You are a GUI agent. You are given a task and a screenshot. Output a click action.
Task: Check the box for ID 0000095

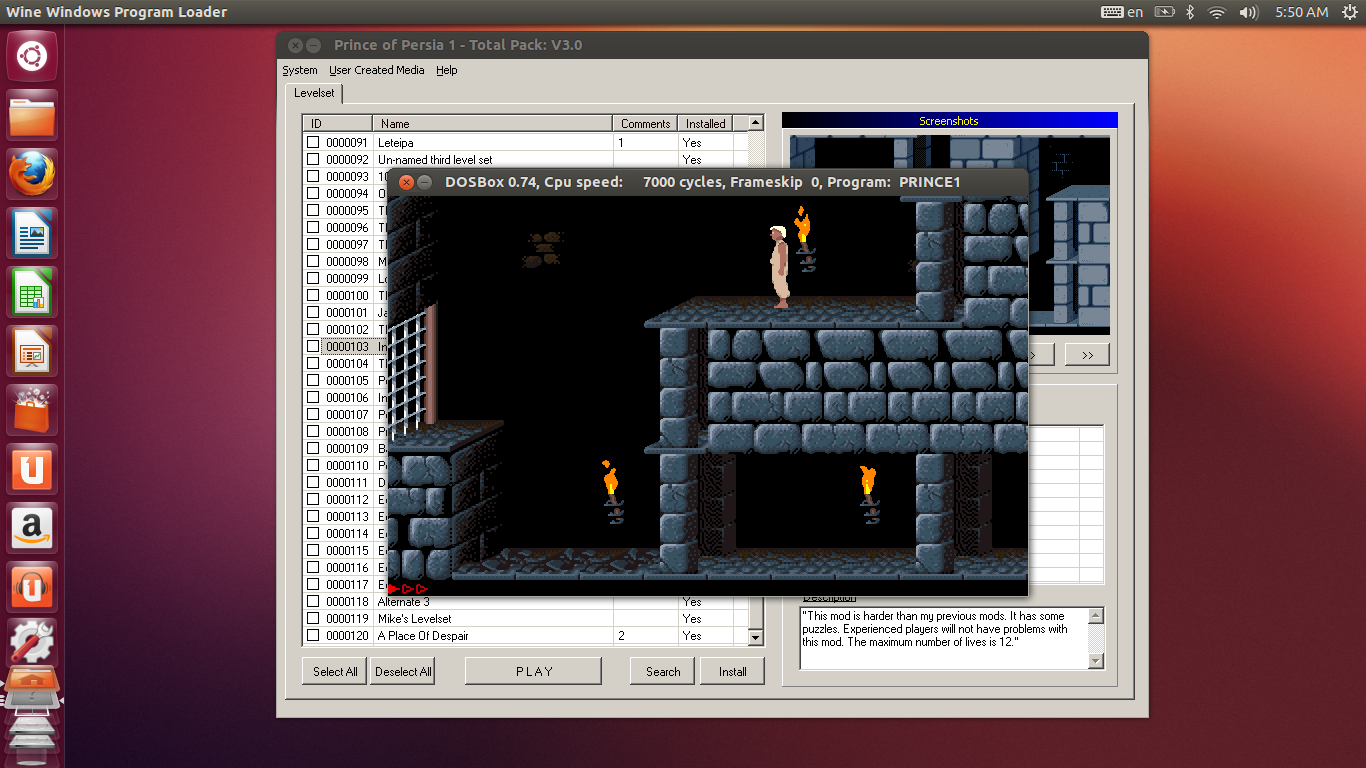(313, 210)
